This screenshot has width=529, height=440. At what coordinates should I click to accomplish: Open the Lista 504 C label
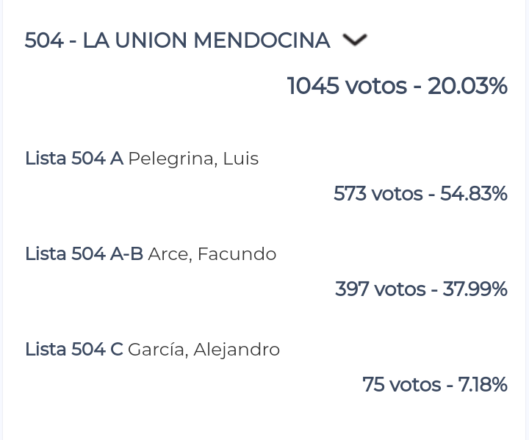74,349
